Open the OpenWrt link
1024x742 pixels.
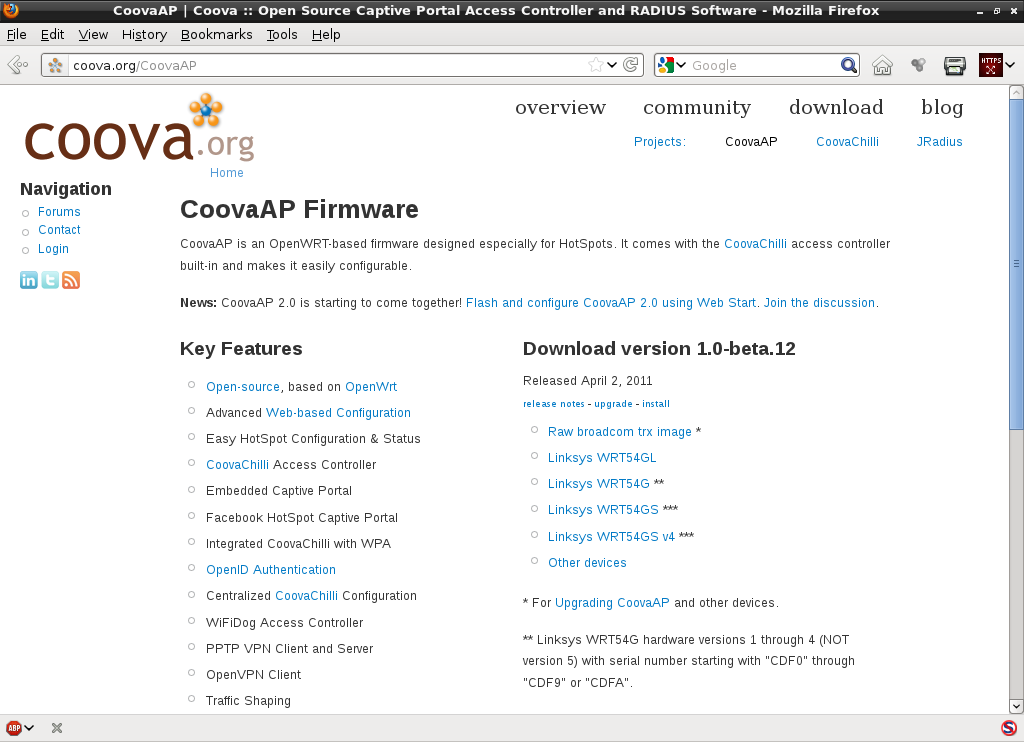tap(371, 387)
